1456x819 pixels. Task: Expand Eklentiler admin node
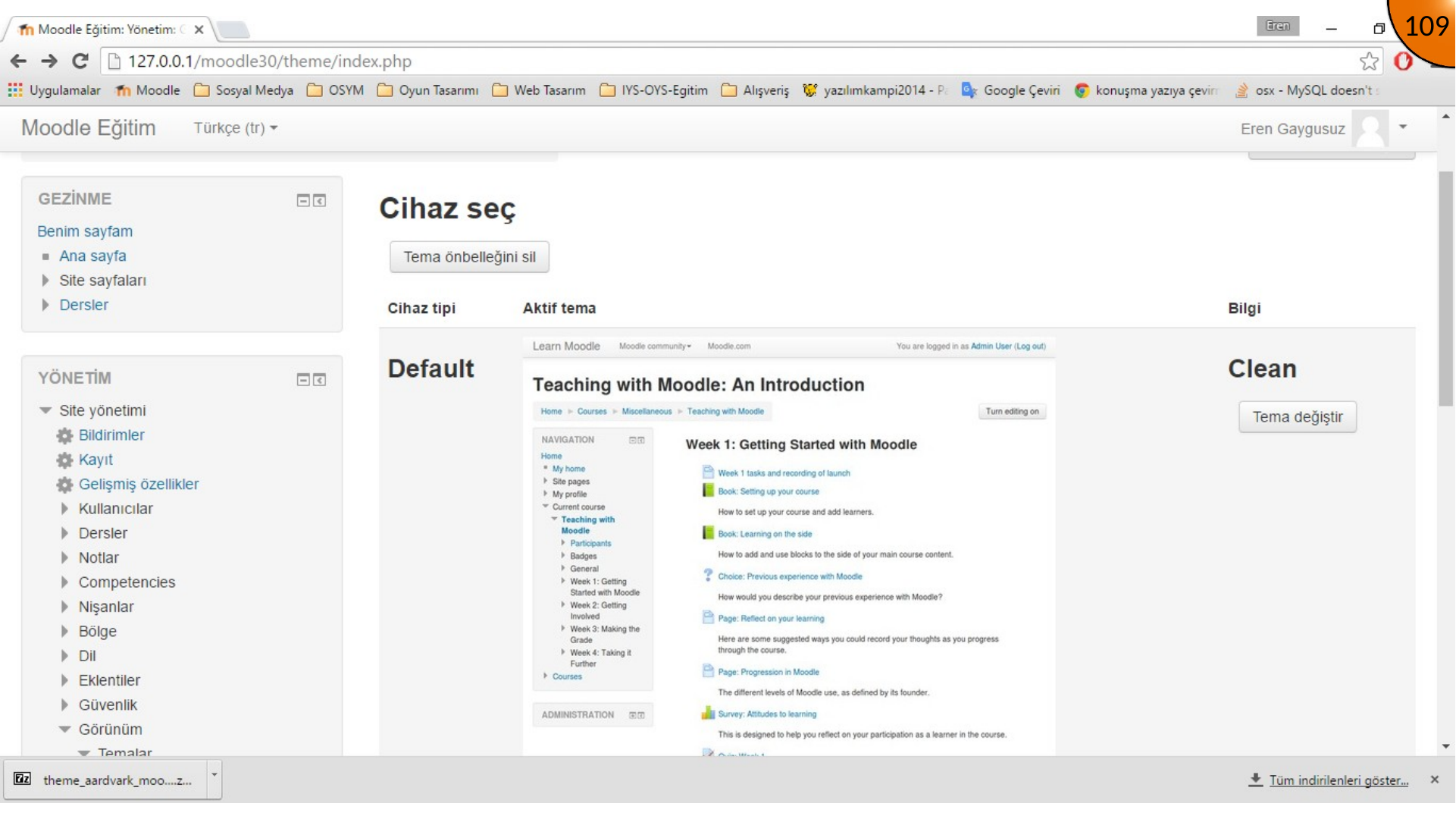coord(64,680)
